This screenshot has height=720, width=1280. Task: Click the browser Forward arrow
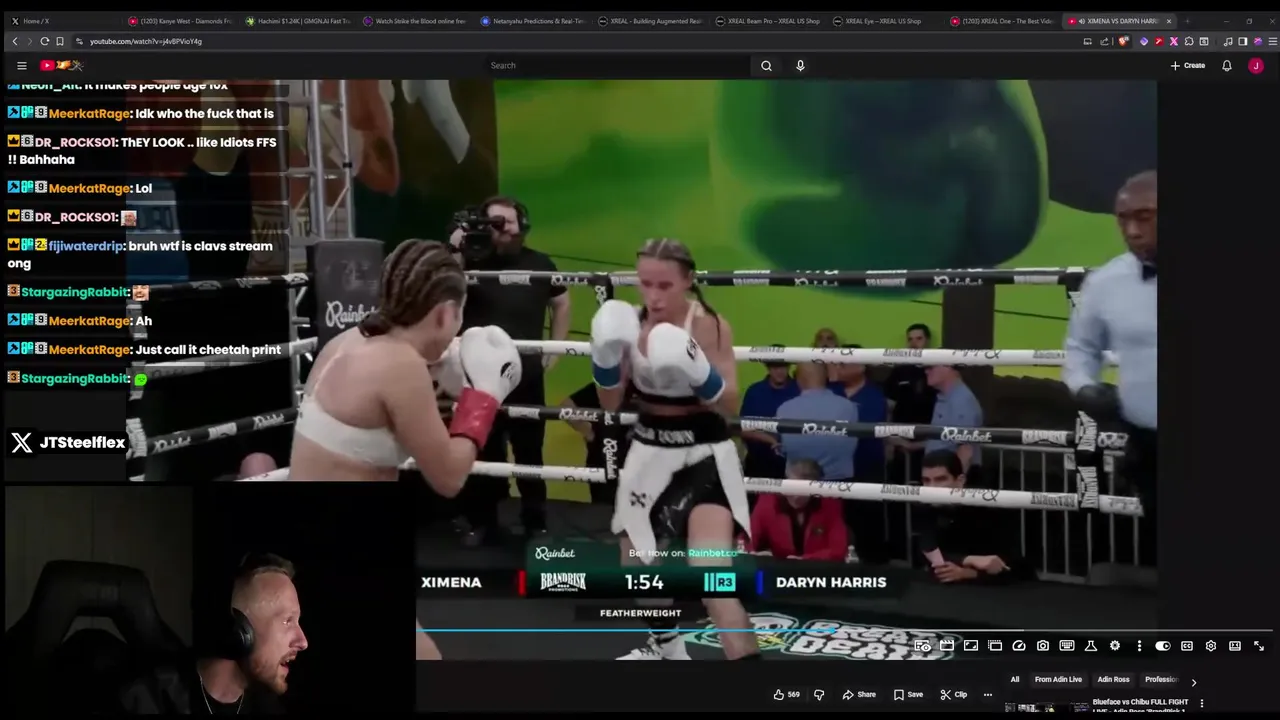click(29, 41)
